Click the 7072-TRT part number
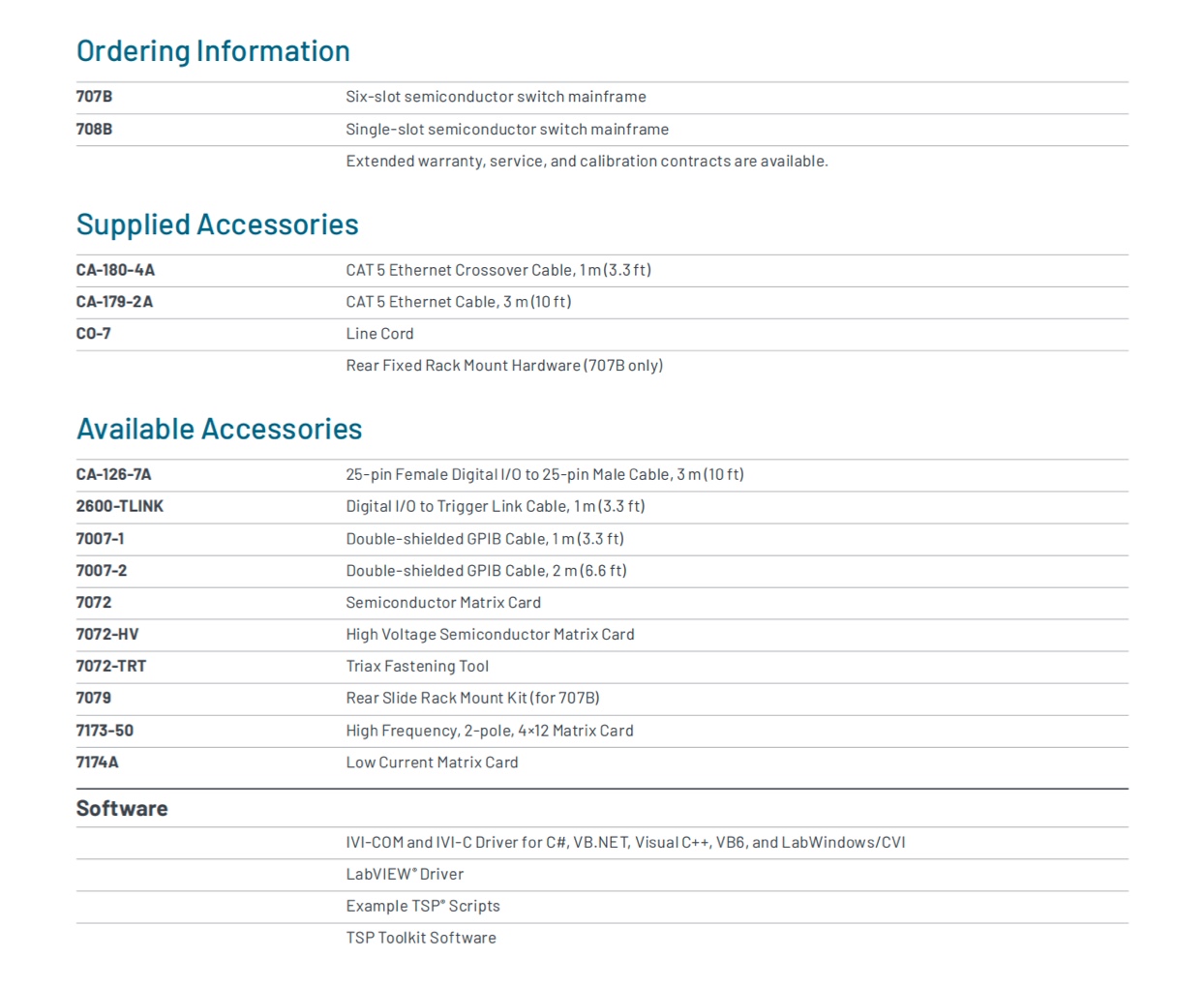The height and width of the screenshot is (987, 1204). click(x=110, y=667)
